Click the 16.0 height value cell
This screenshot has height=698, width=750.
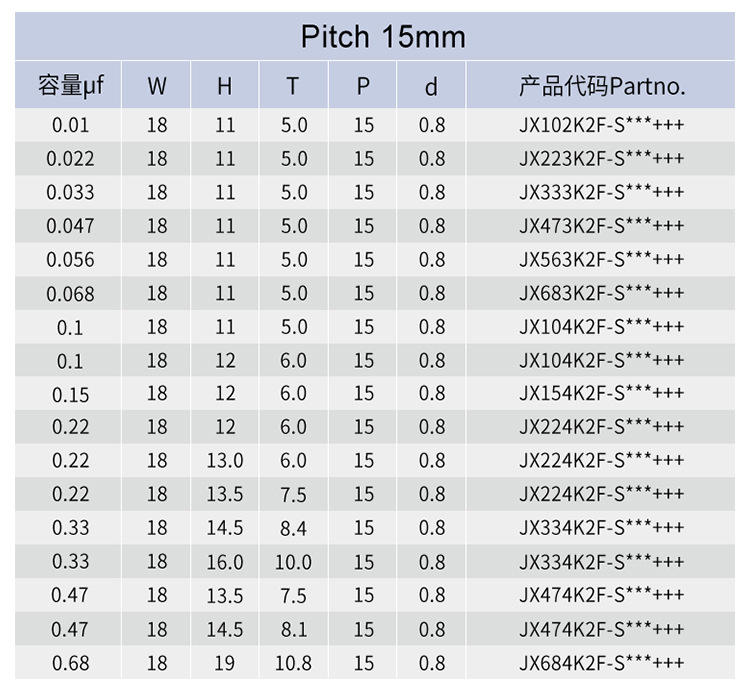(x=225, y=562)
